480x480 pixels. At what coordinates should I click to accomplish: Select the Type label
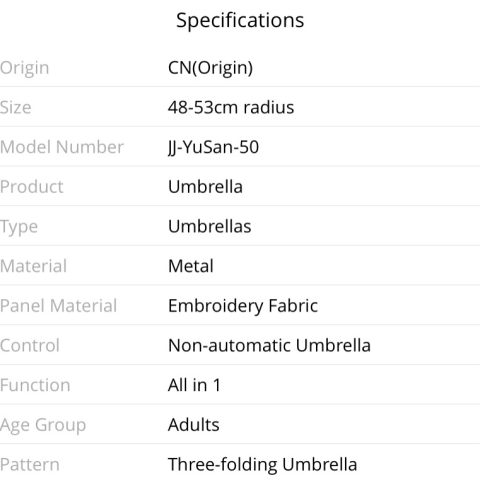click(x=19, y=228)
